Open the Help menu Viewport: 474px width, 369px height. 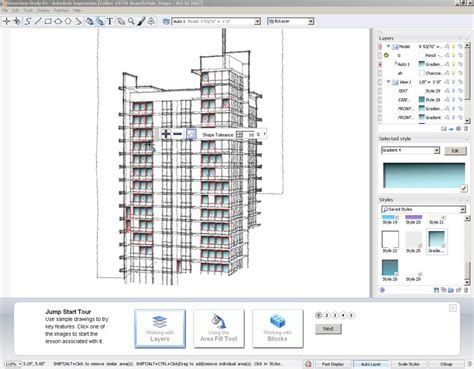77,11
